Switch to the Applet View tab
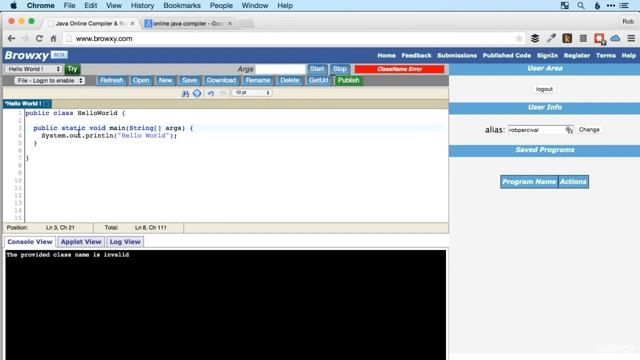The height and width of the screenshot is (360, 640). (81, 242)
